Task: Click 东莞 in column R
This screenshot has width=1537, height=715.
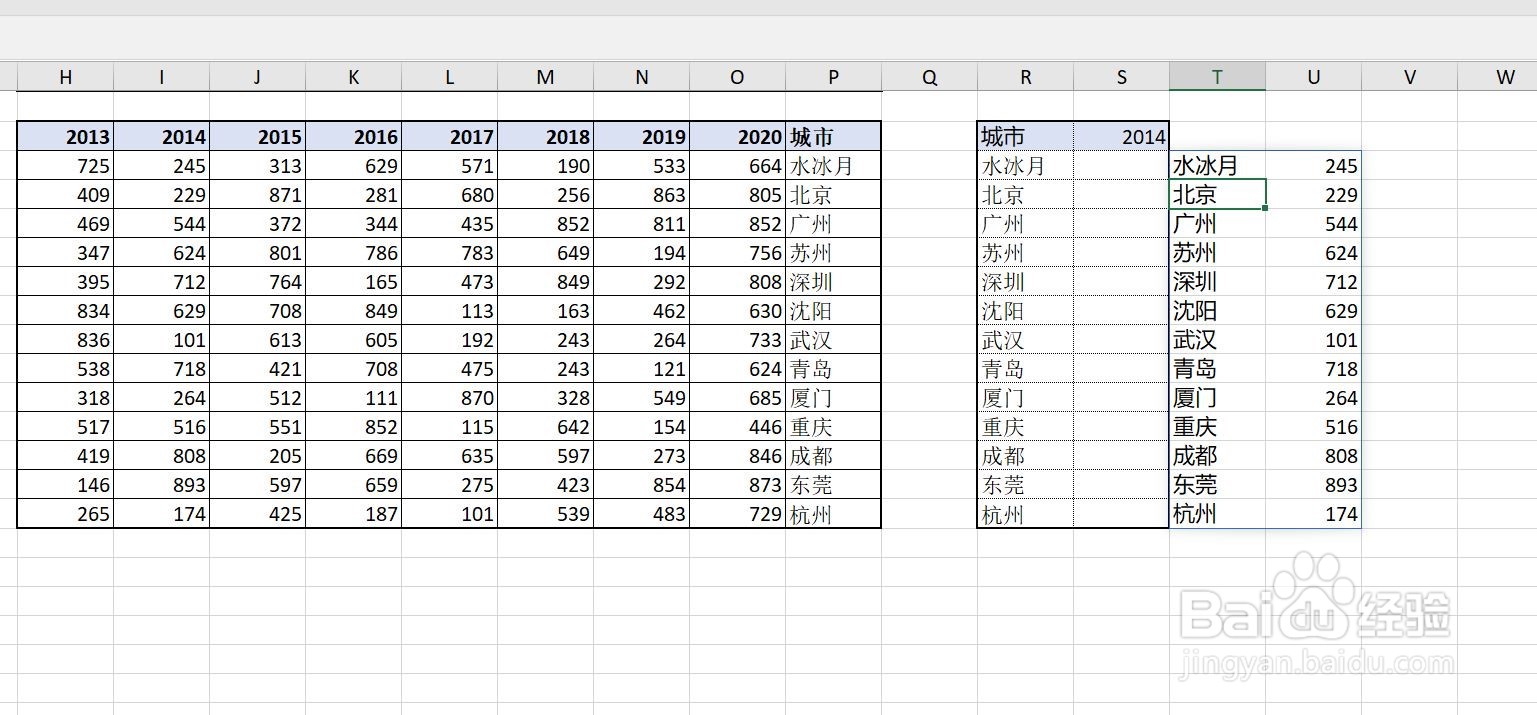Action: coord(1025,485)
